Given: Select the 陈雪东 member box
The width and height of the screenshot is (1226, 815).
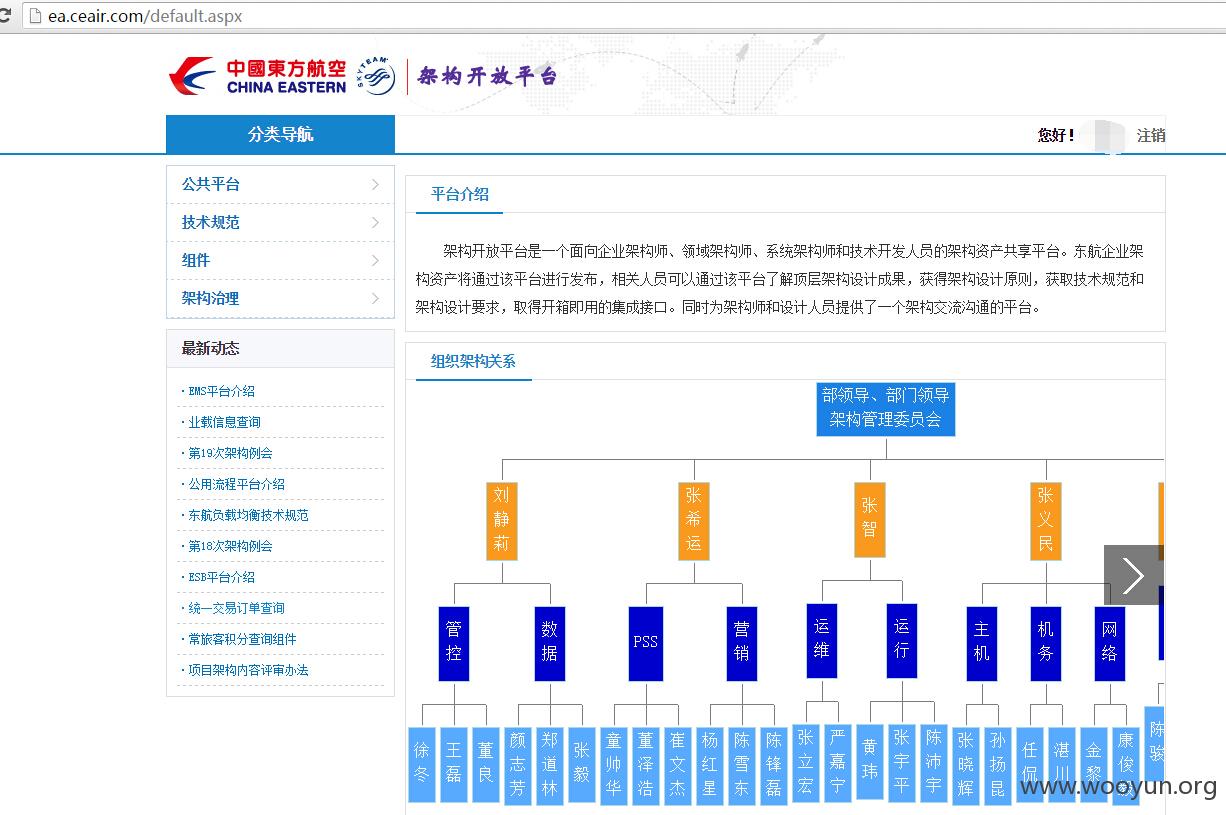Looking at the screenshot, I should tap(742, 766).
